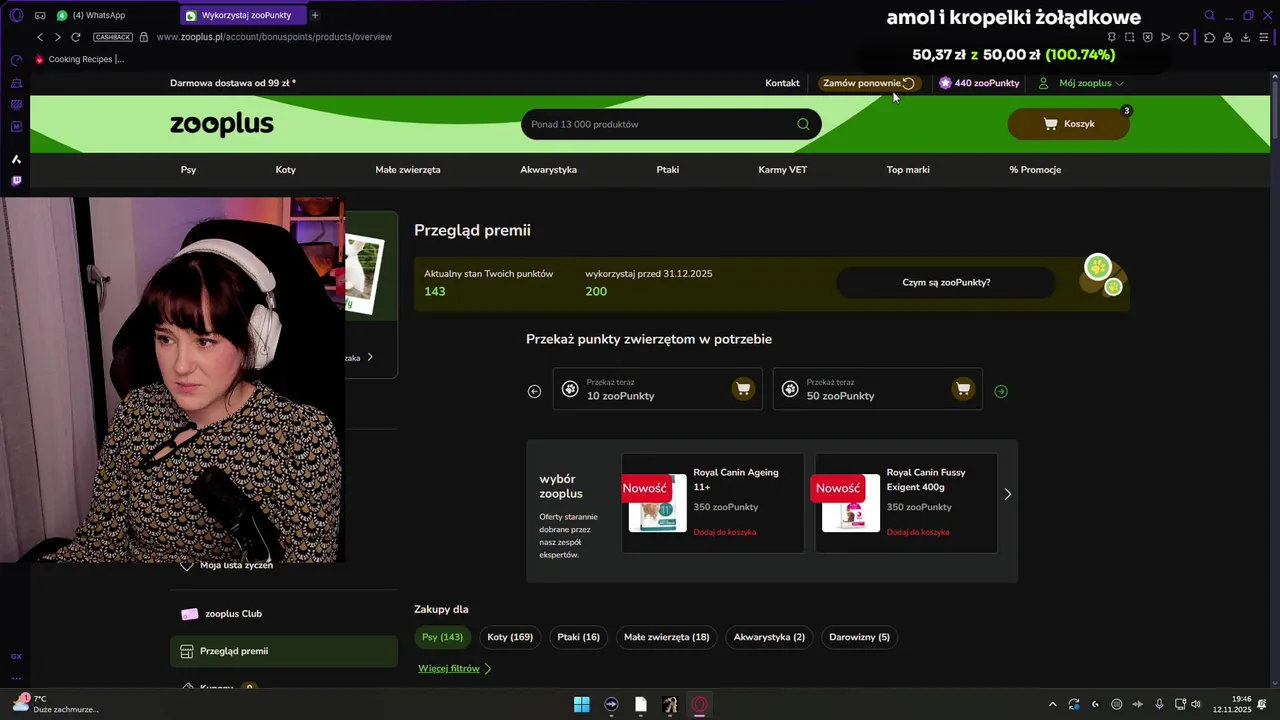This screenshot has height=720, width=1280.
Task: Select the Wykorzystaj zooPunkty tab
Action: tap(242, 15)
